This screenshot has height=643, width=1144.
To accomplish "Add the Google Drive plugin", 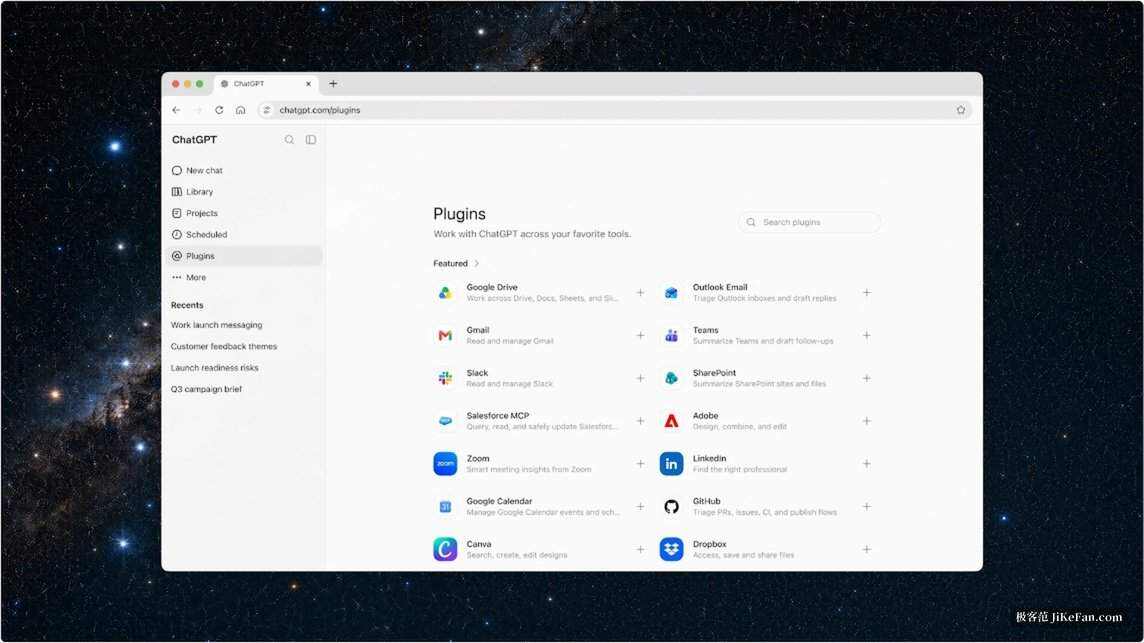I will point(640,293).
